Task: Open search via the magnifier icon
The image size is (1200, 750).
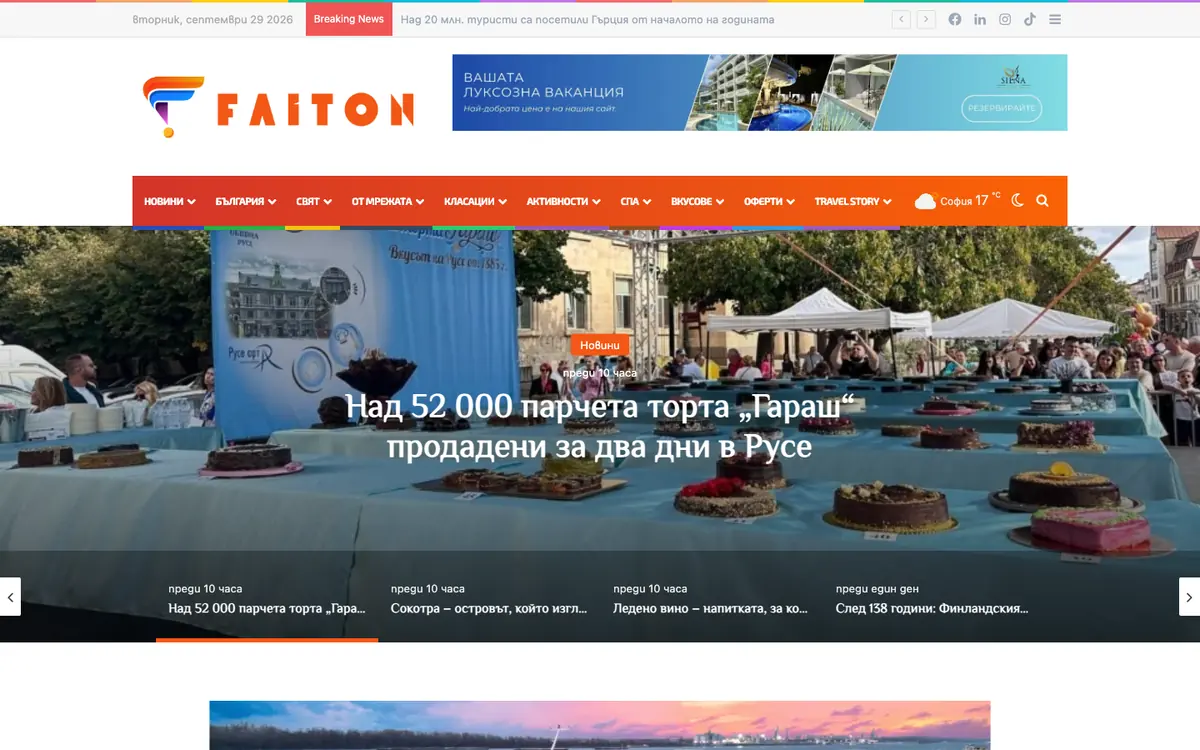Action: (1042, 201)
